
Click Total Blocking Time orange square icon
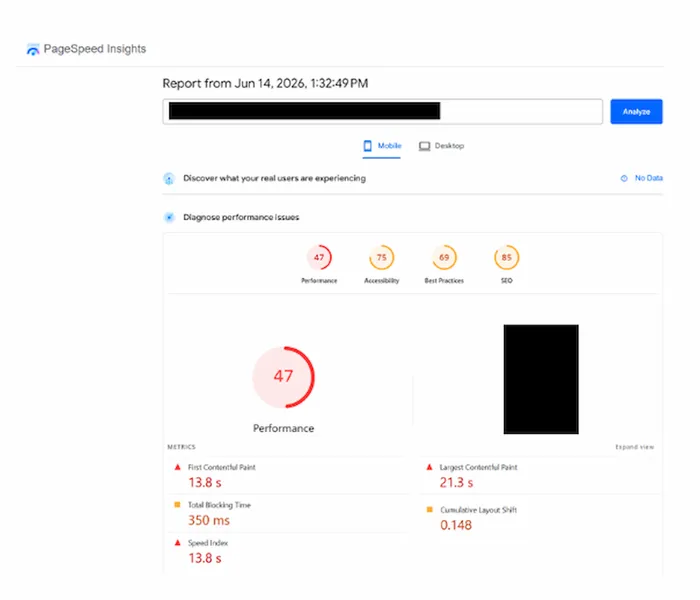tap(177, 505)
